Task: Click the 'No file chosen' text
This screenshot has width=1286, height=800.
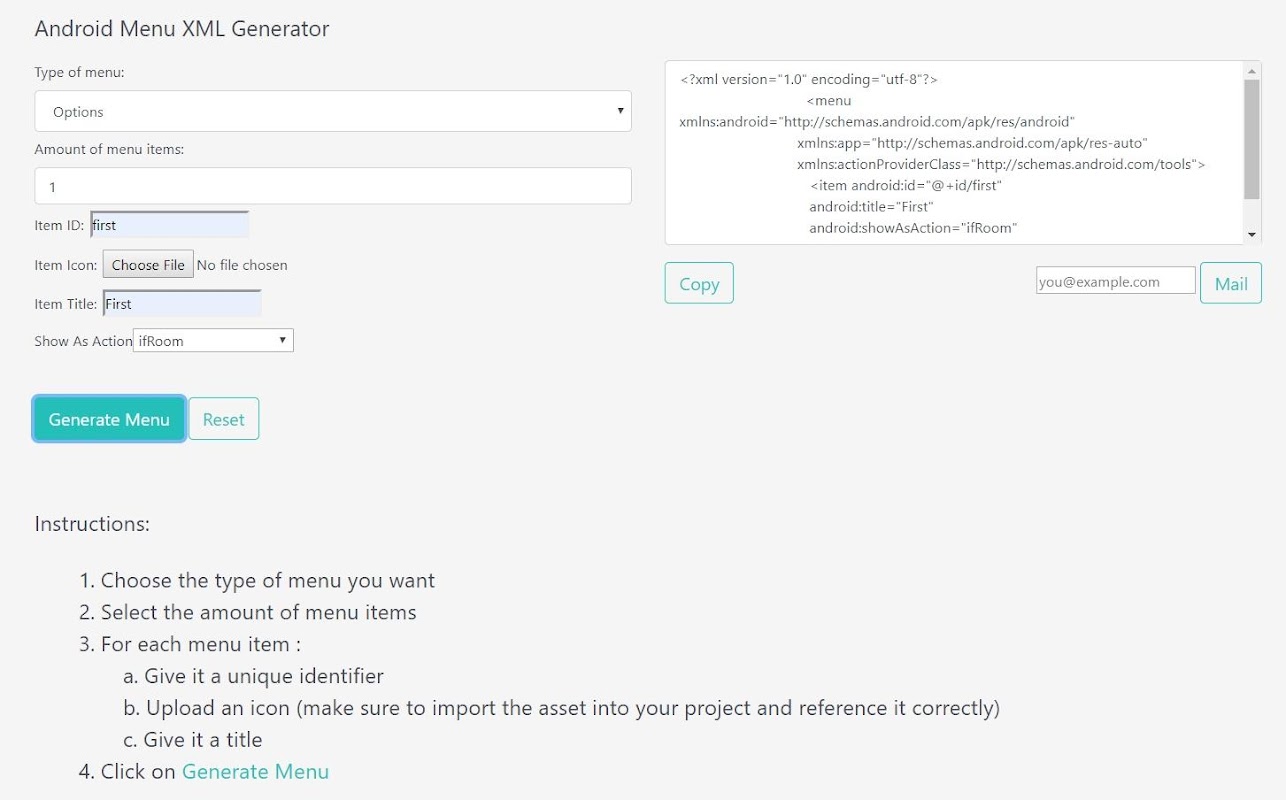Action: 242,265
